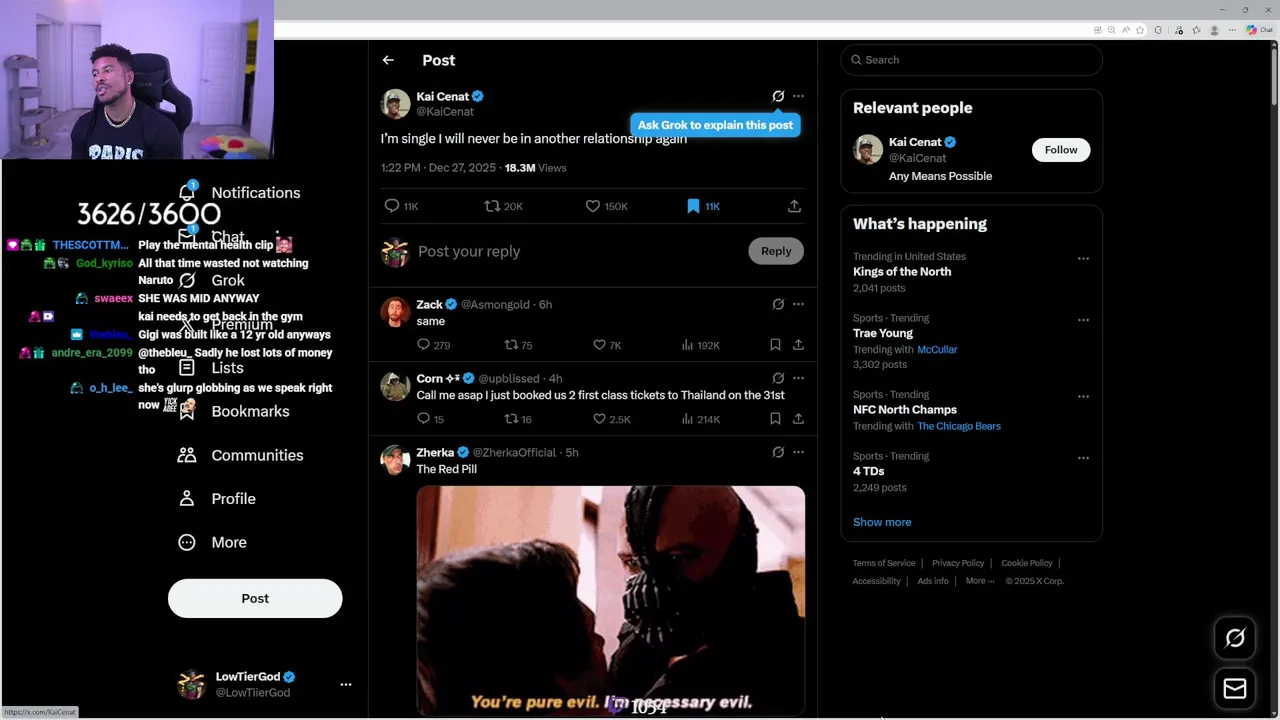
Task: Click Ask Grok to explain this post
Action: pos(715,125)
